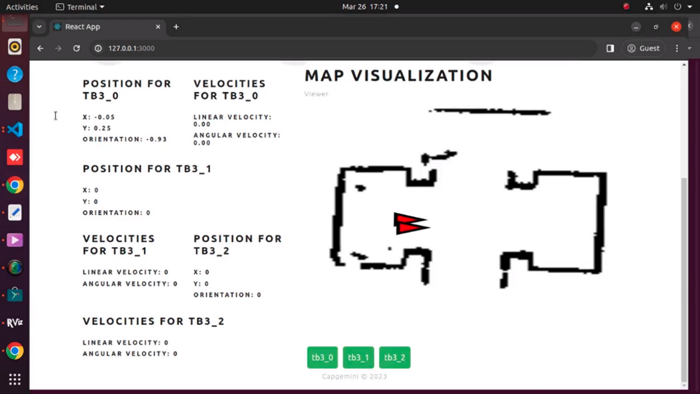Click "Velocities for TB3_1" heading
Viewport: 700px width, 394px height.
pyautogui.click(x=119, y=245)
